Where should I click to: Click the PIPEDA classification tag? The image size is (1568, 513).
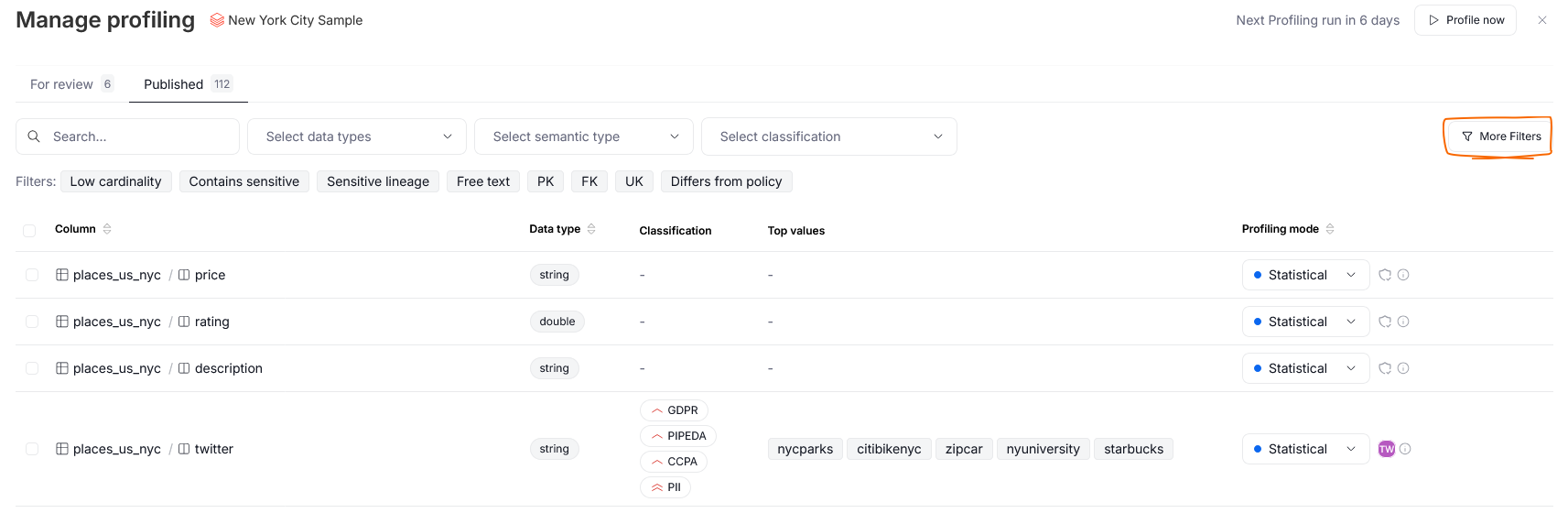pyautogui.click(x=678, y=436)
